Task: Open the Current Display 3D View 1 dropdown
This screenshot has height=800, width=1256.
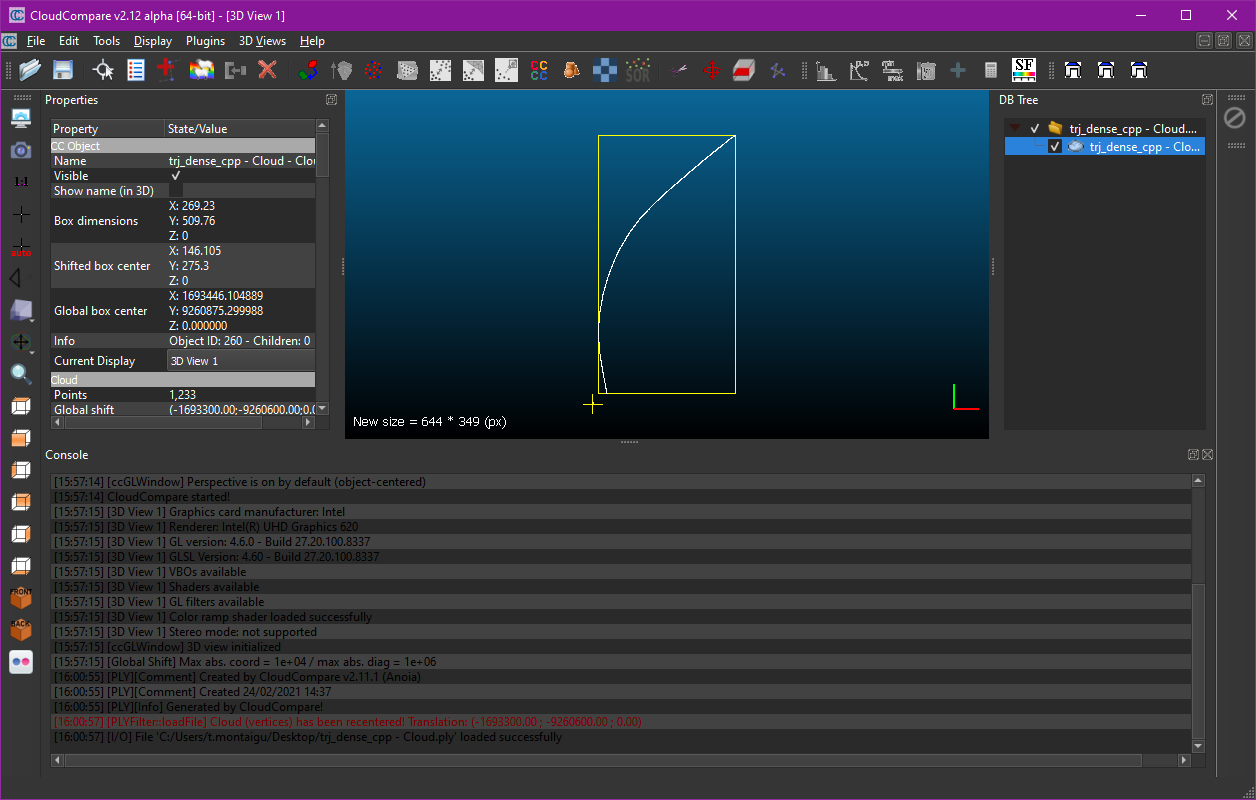Action: point(240,361)
